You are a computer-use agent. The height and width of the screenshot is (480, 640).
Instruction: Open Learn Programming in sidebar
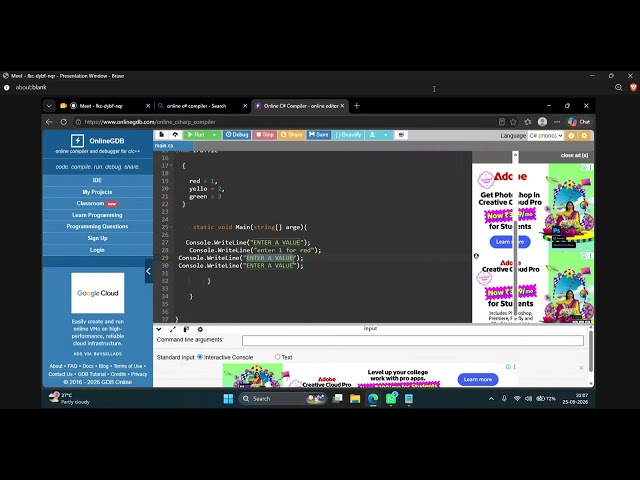click(97, 215)
